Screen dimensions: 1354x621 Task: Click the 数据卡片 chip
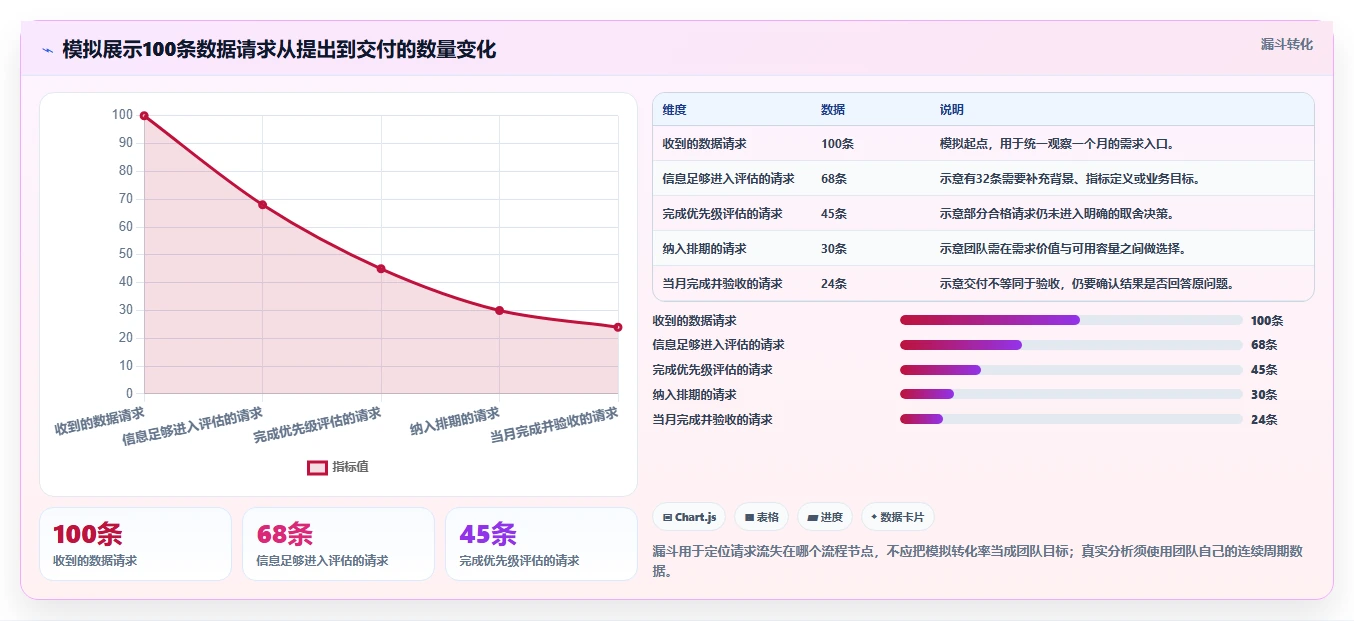pos(897,517)
